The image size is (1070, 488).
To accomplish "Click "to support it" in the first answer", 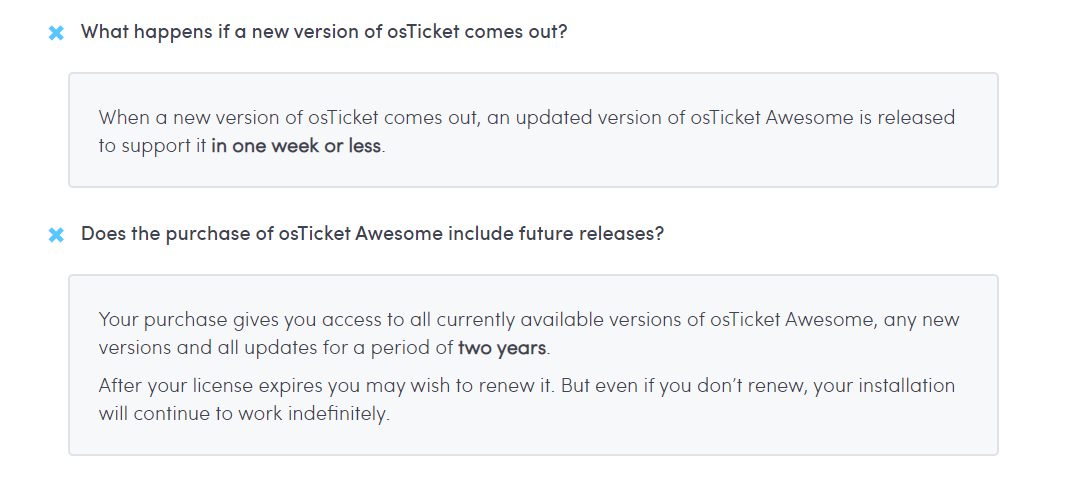I will (x=151, y=146).
